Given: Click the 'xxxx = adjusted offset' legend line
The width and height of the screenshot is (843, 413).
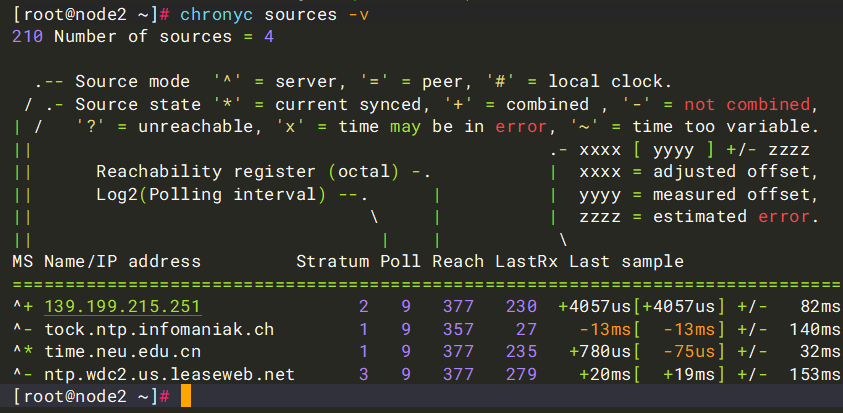Looking at the screenshot, I should pyautogui.click(x=699, y=172).
